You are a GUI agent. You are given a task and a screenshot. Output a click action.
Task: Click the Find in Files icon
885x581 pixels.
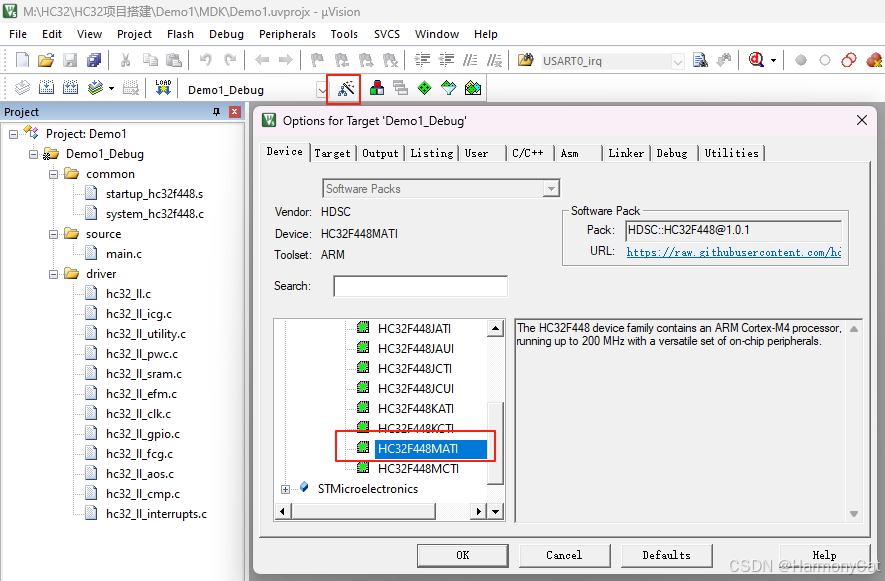pyautogui.click(x=700, y=60)
